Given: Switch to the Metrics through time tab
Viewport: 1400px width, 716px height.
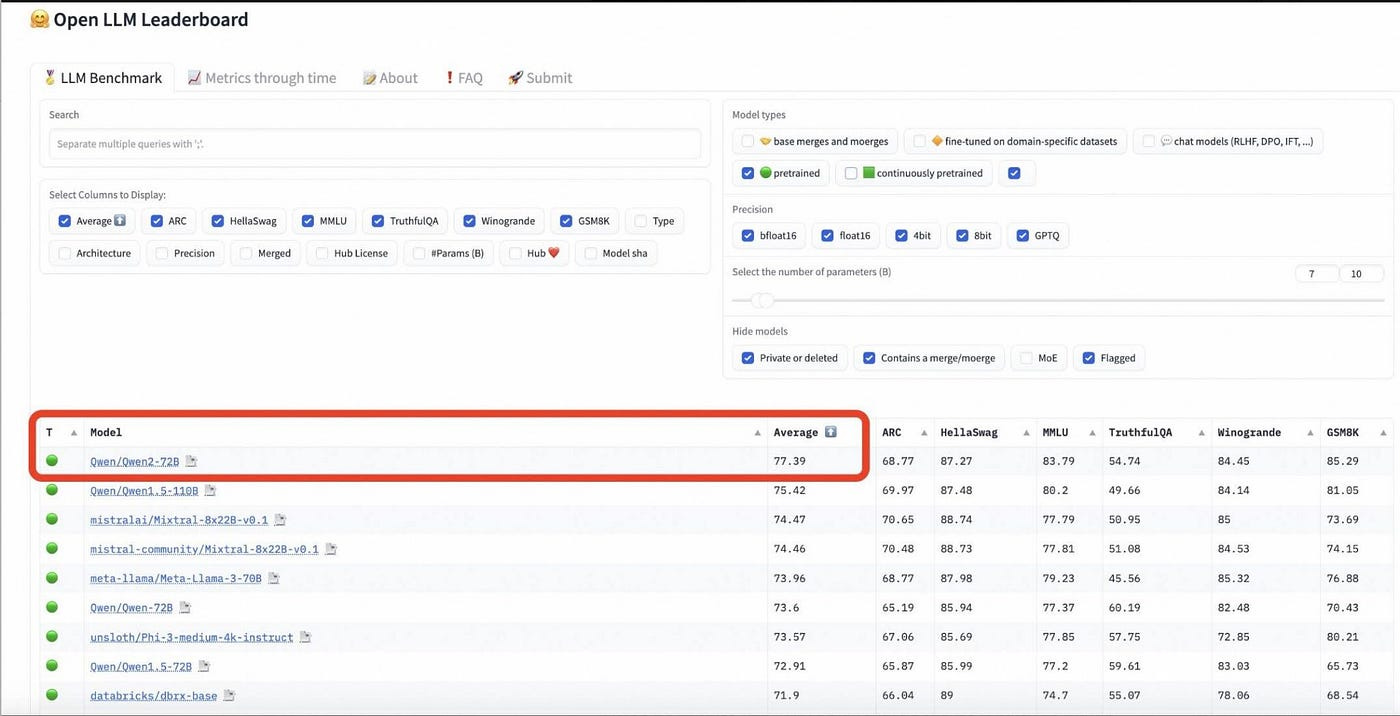Looking at the screenshot, I should point(262,78).
